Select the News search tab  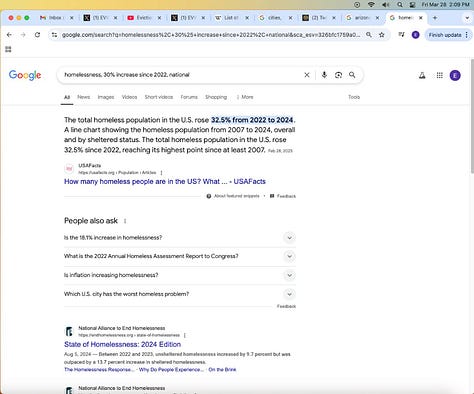84,97
